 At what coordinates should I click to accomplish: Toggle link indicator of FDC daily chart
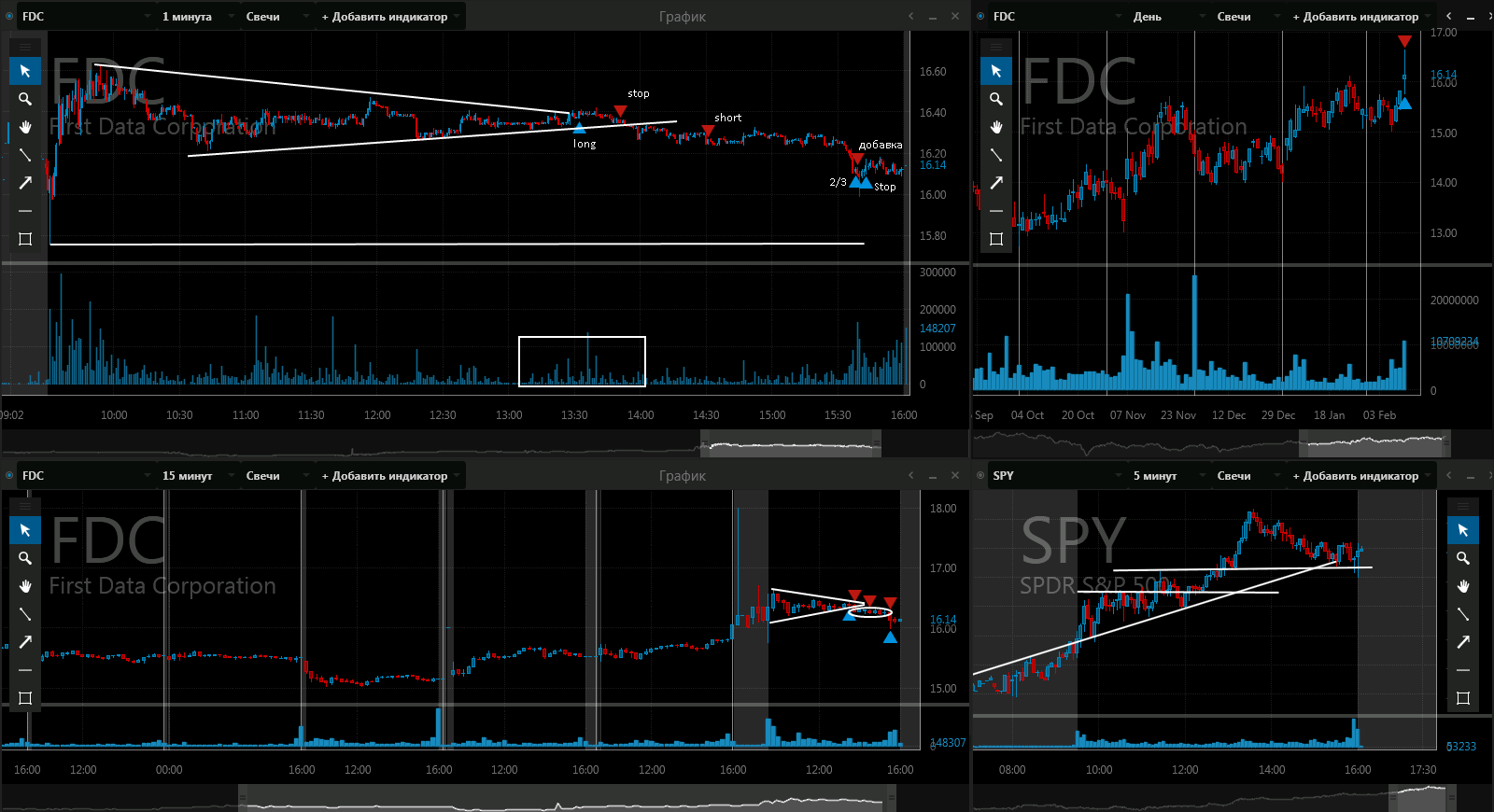980,17
